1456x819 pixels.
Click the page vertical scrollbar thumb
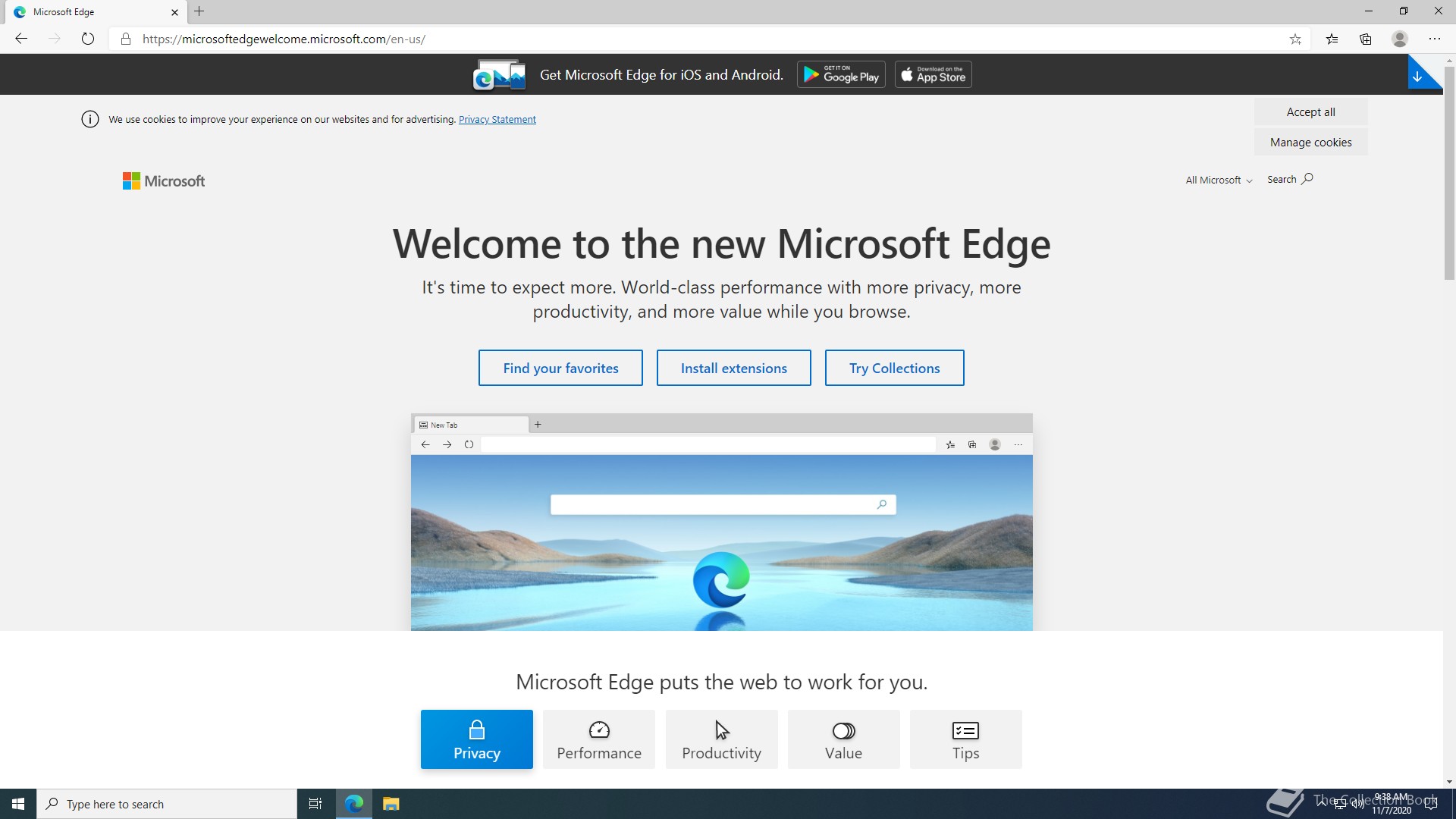[x=1449, y=173]
